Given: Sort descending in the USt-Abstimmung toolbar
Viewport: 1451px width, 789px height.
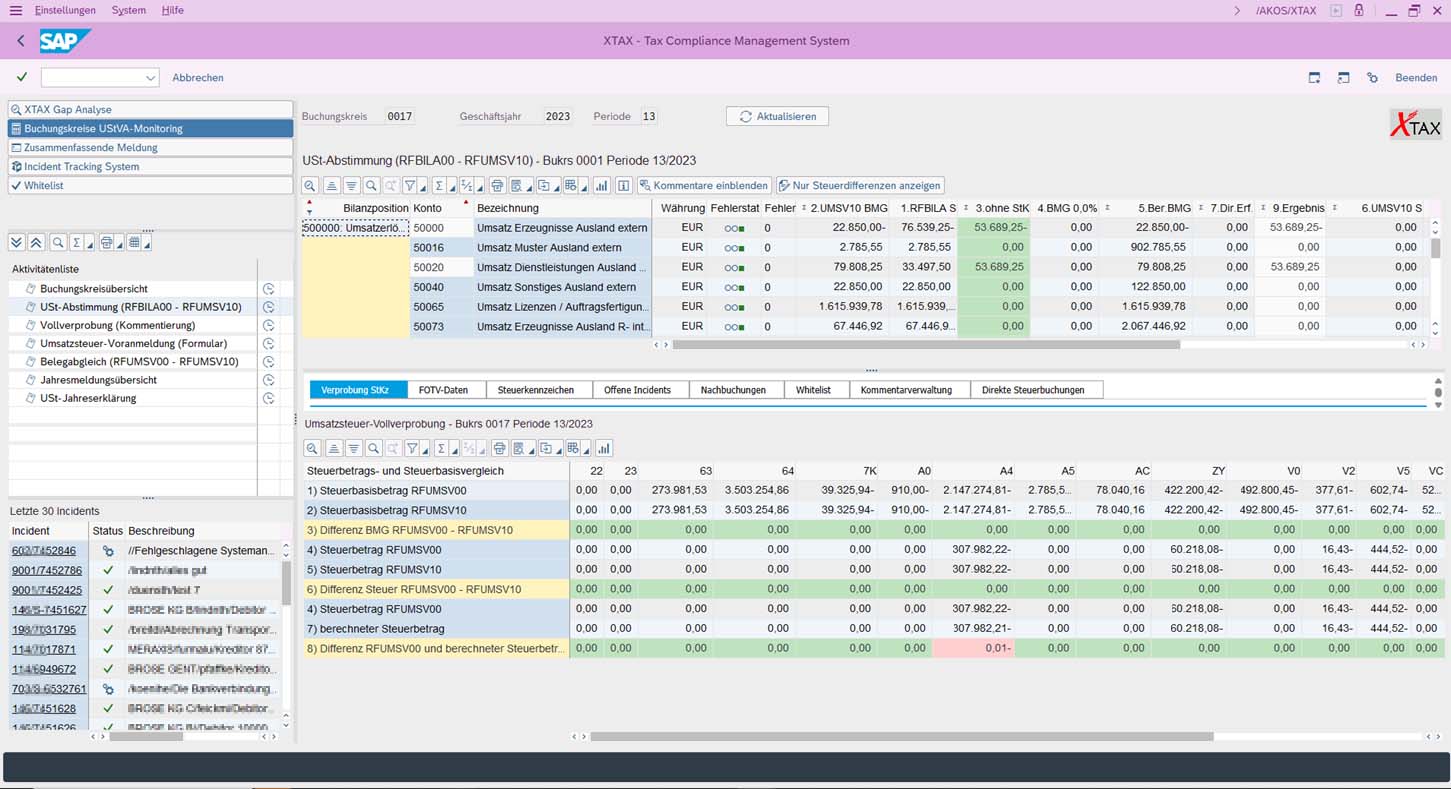Looking at the screenshot, I should pyautogui.click(x=351, y=186).
